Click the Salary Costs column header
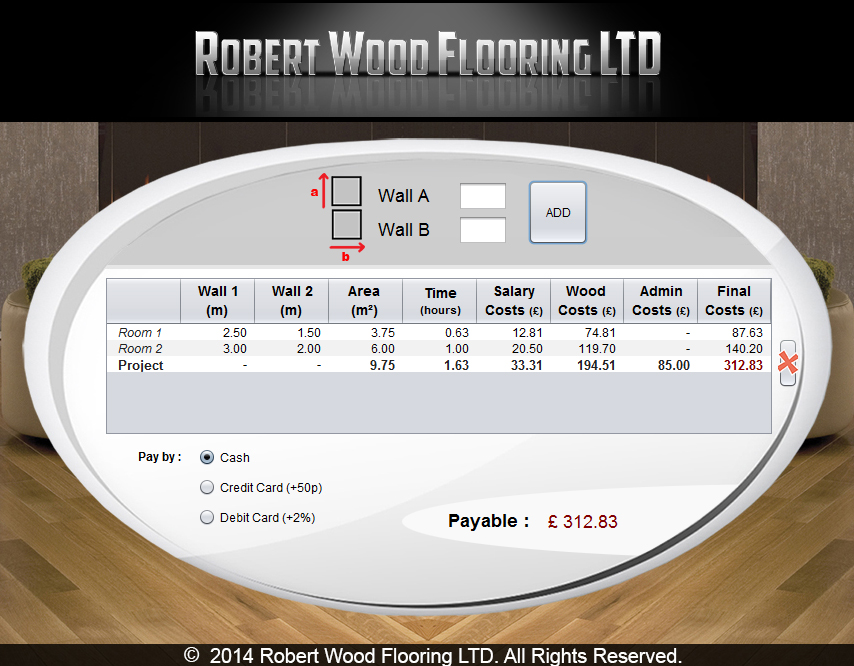 [514, 300]
